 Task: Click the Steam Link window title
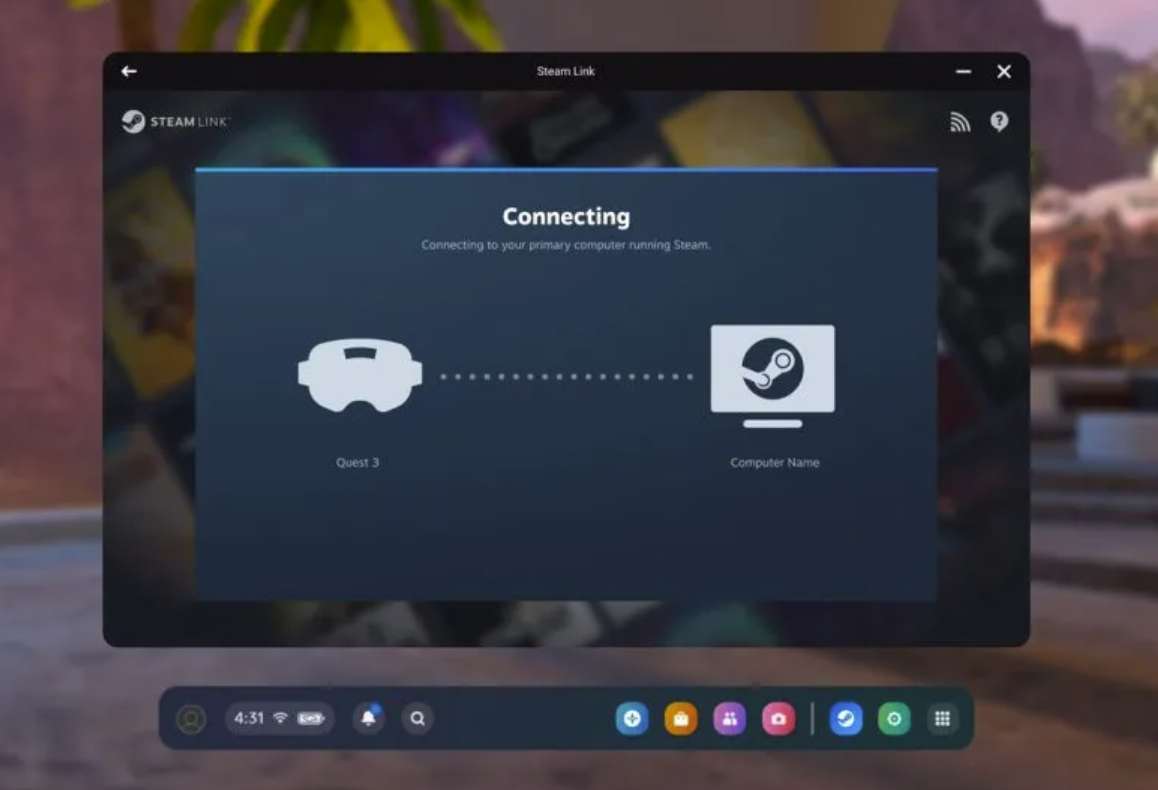tap(566, 71)
